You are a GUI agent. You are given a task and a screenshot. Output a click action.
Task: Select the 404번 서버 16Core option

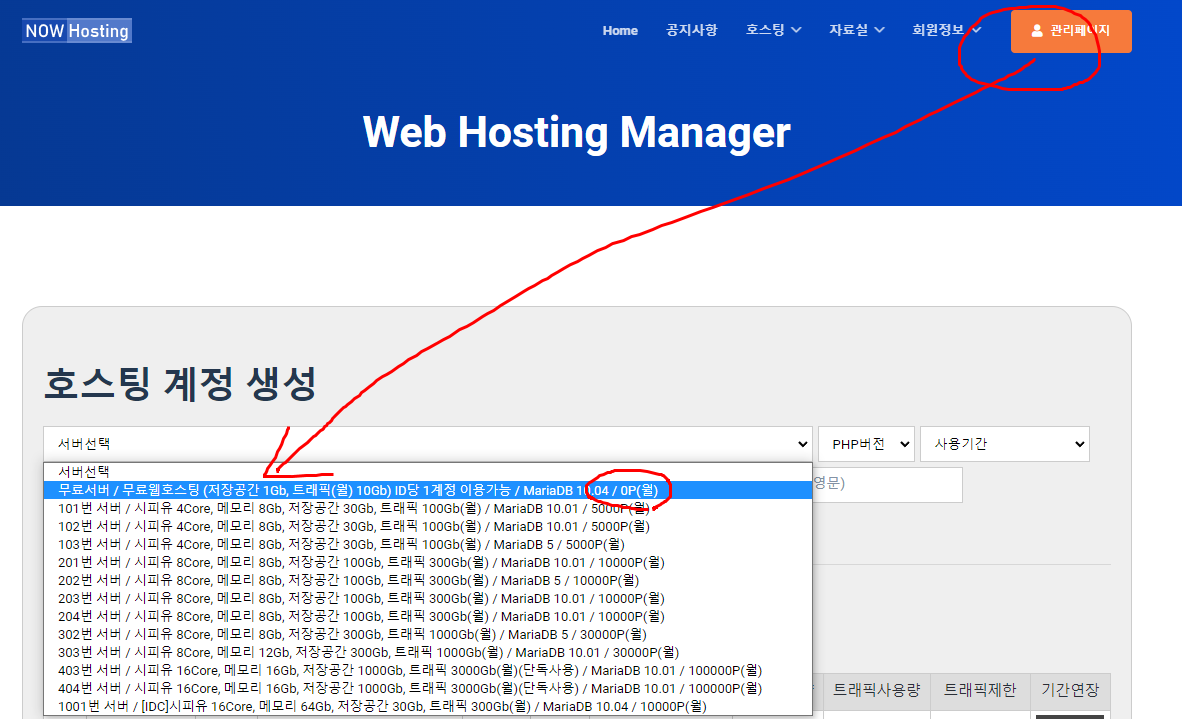(409, 688)
